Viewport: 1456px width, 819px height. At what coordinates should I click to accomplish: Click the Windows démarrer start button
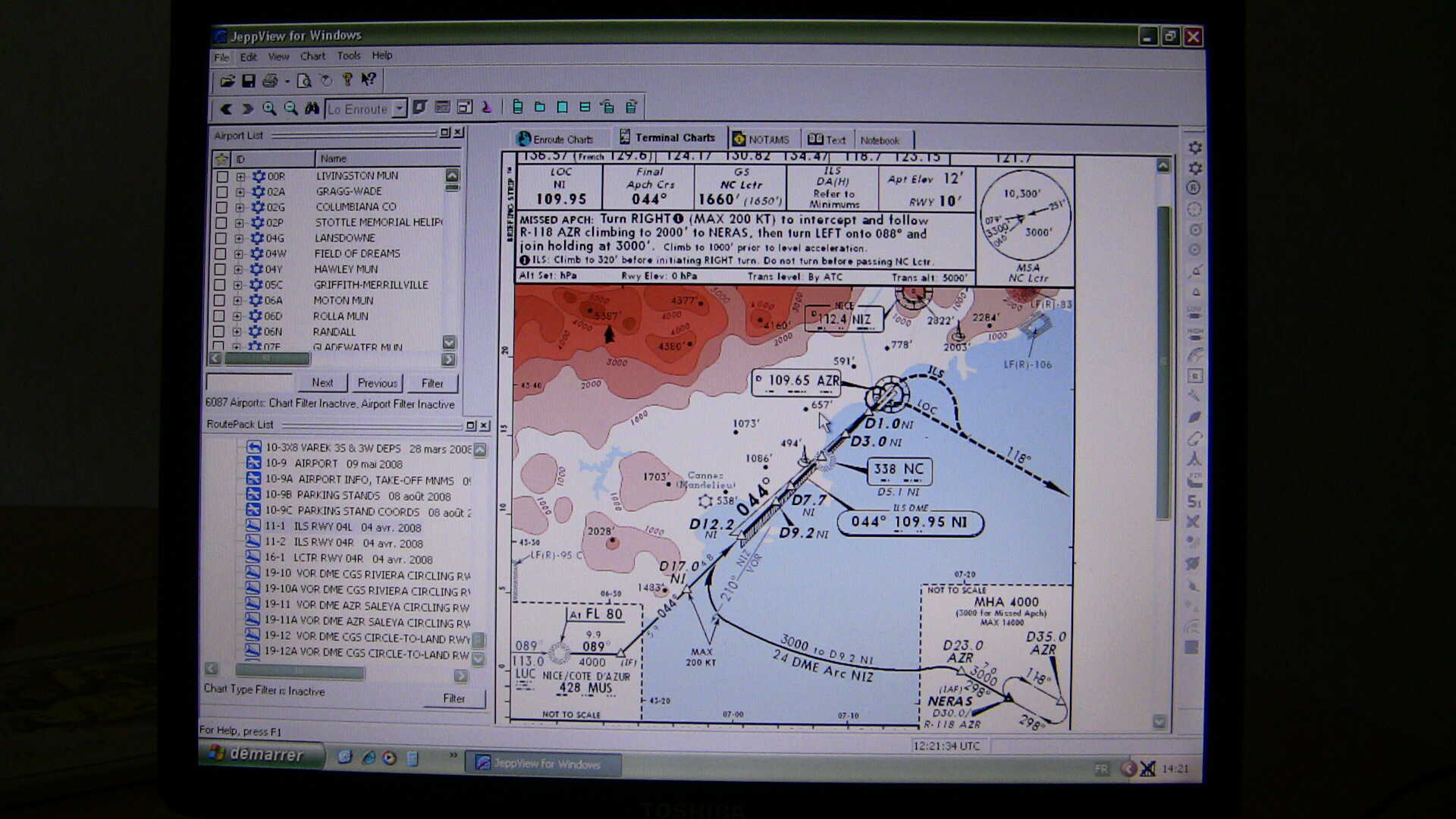click(x=262, y=754)
